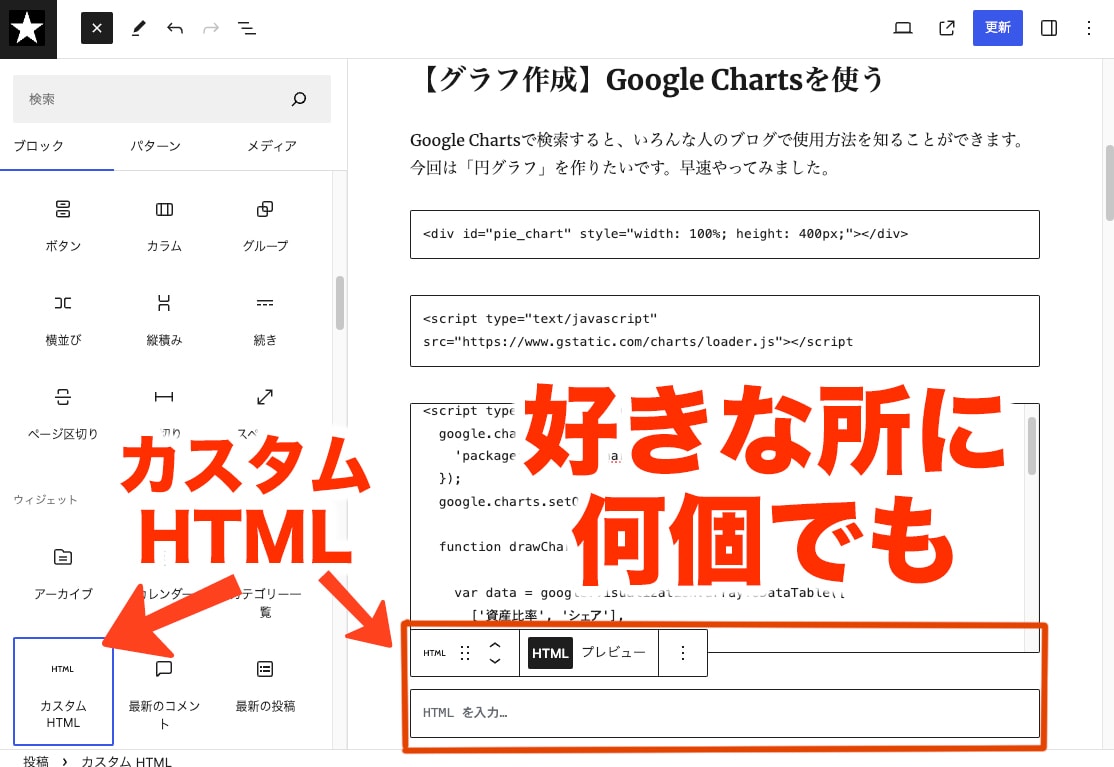
Task: Open the block options three-dot menu
Action: [683, 652]
